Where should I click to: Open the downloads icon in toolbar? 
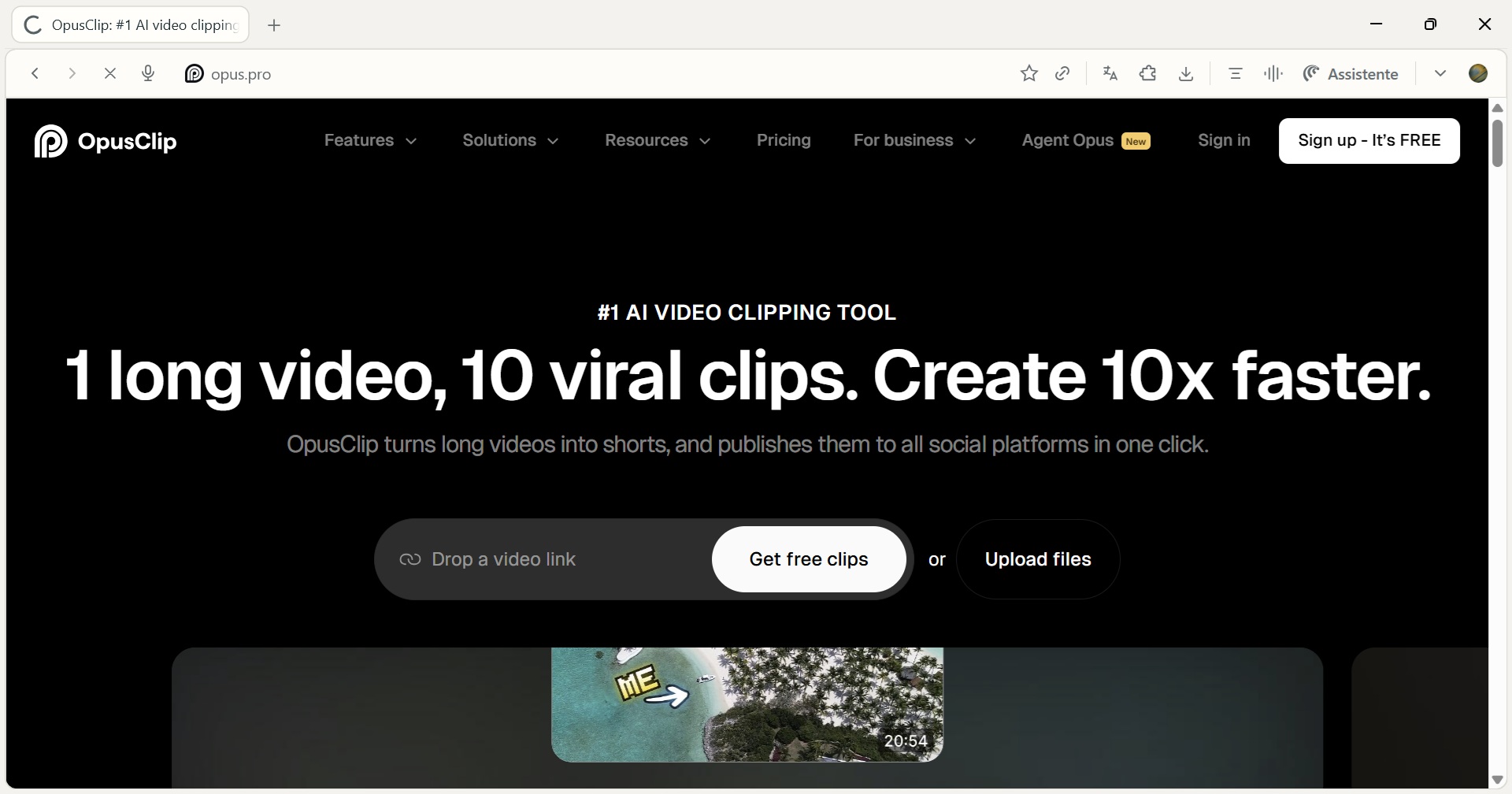point(1186,74)
